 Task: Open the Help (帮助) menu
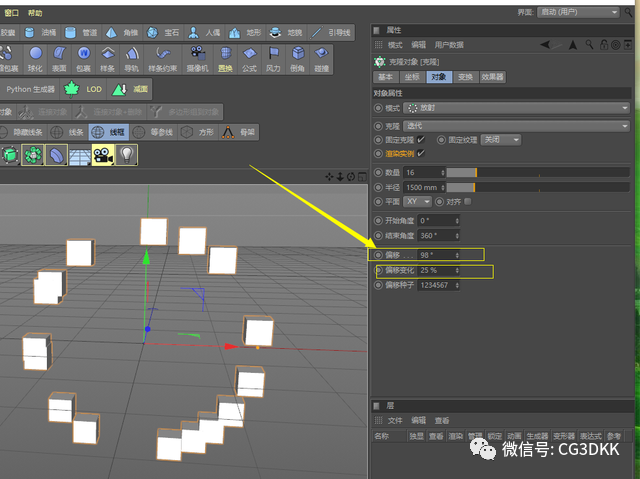pyautogui.click(x=35, y=13)
